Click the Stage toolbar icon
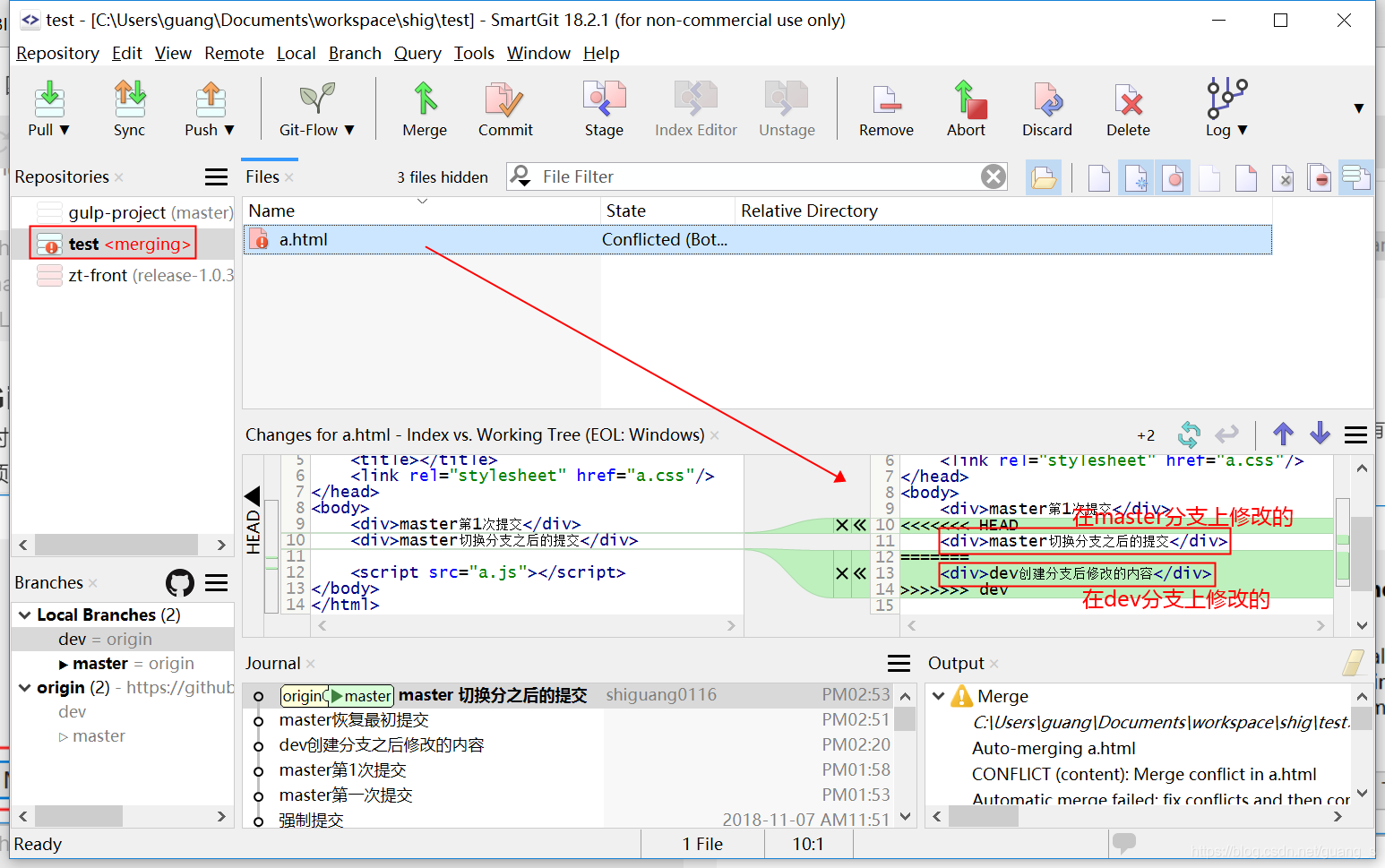 pos(604,99)
